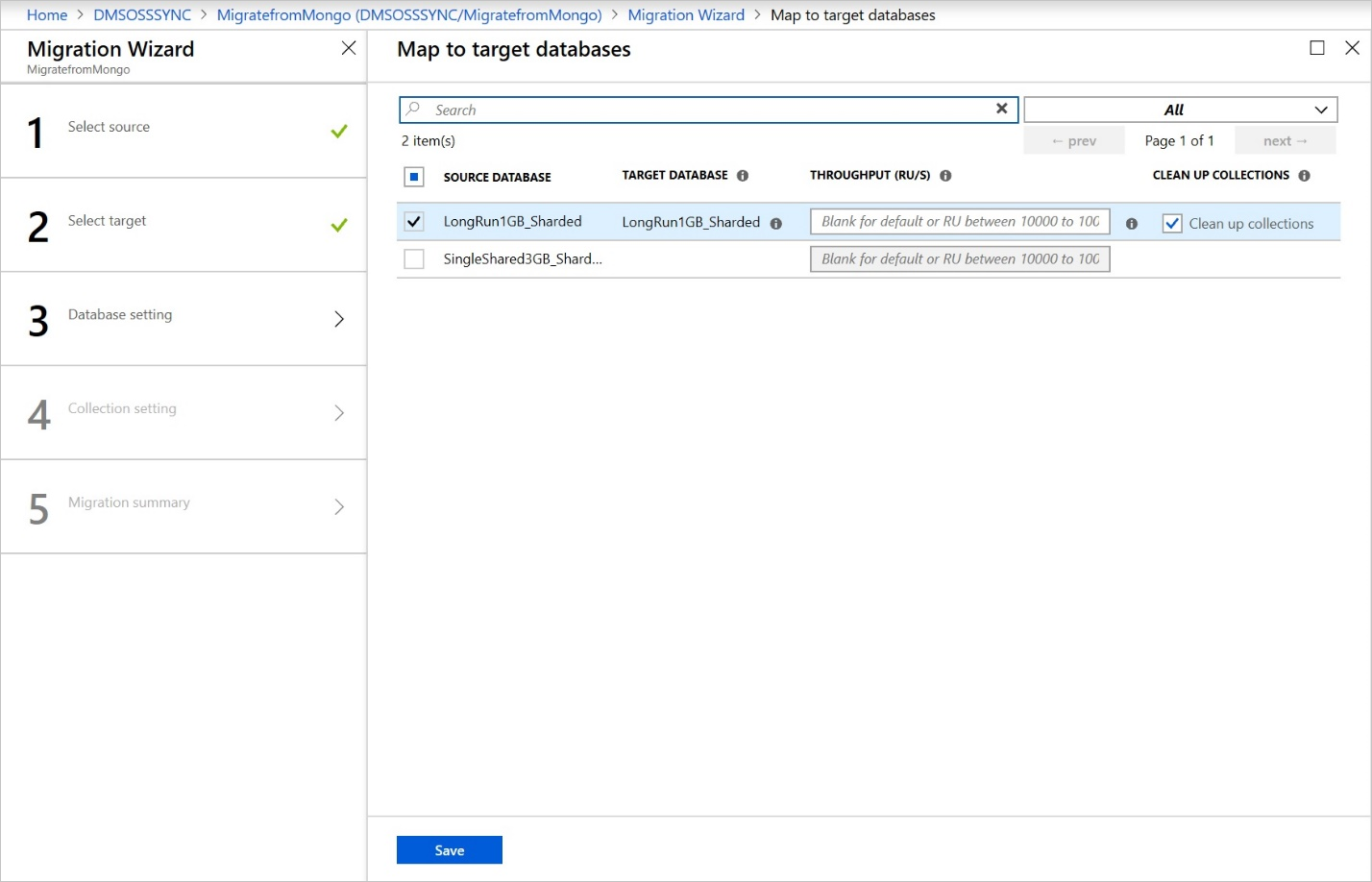Close the Migration Wizard panel

click(349, 48)
